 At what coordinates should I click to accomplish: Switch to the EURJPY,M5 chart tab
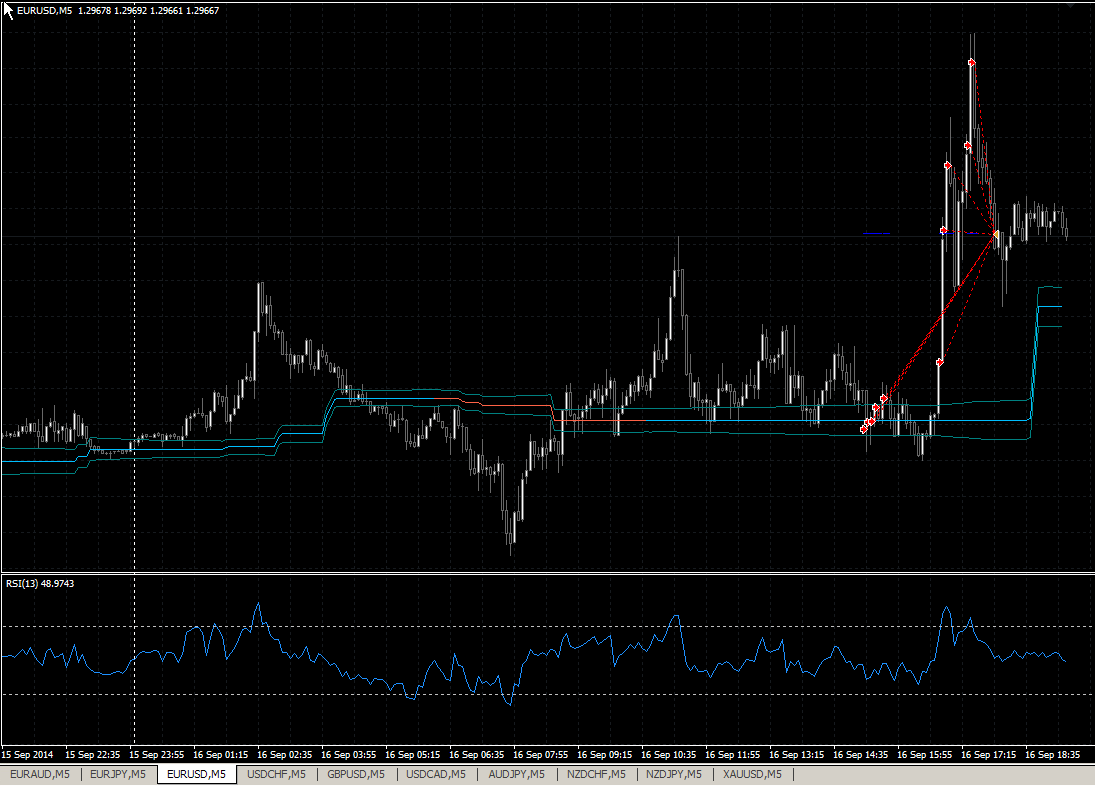click(118, 774)
